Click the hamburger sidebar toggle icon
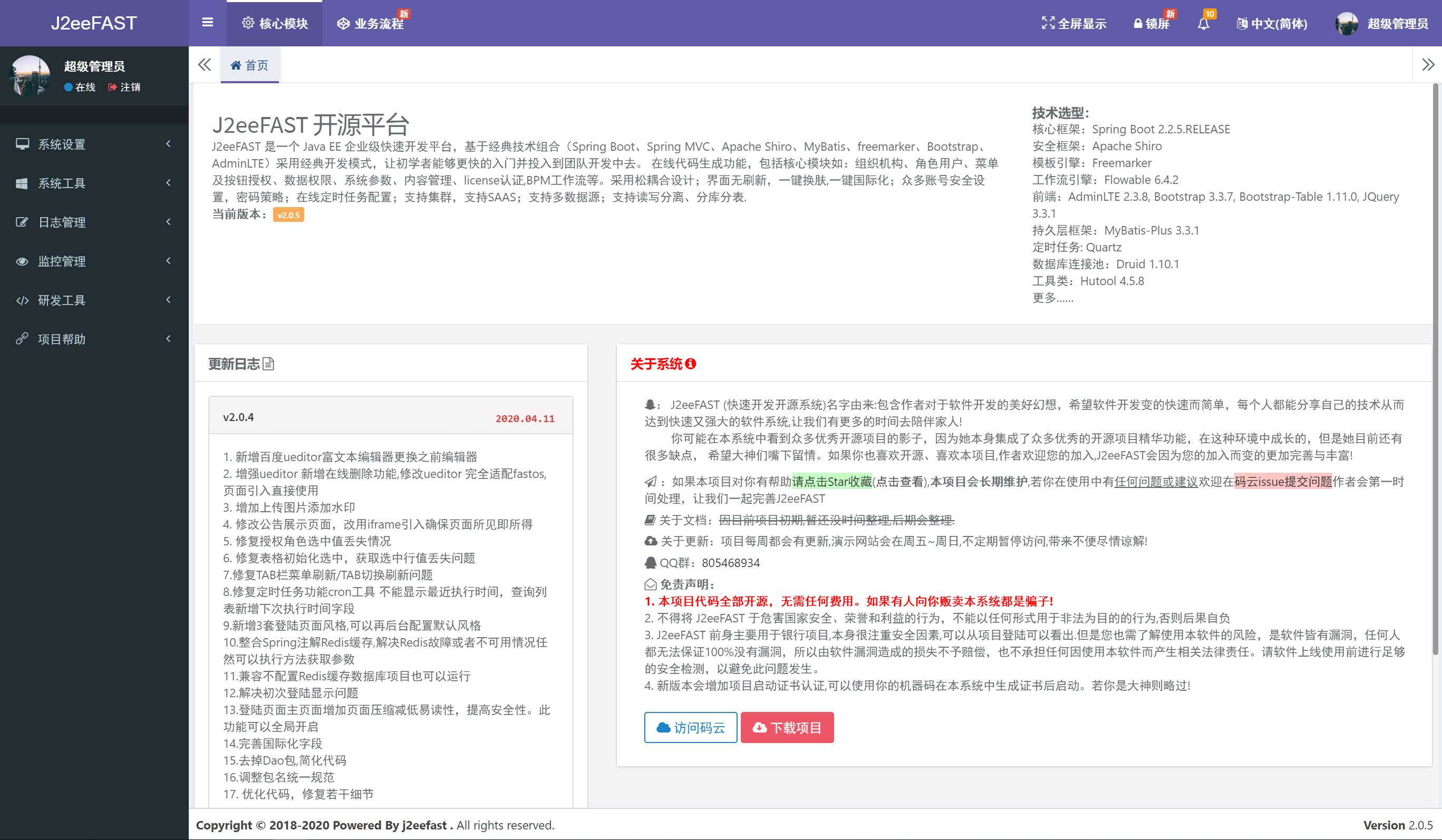This screenshot has width=1442, height=840. coord(208,22)
